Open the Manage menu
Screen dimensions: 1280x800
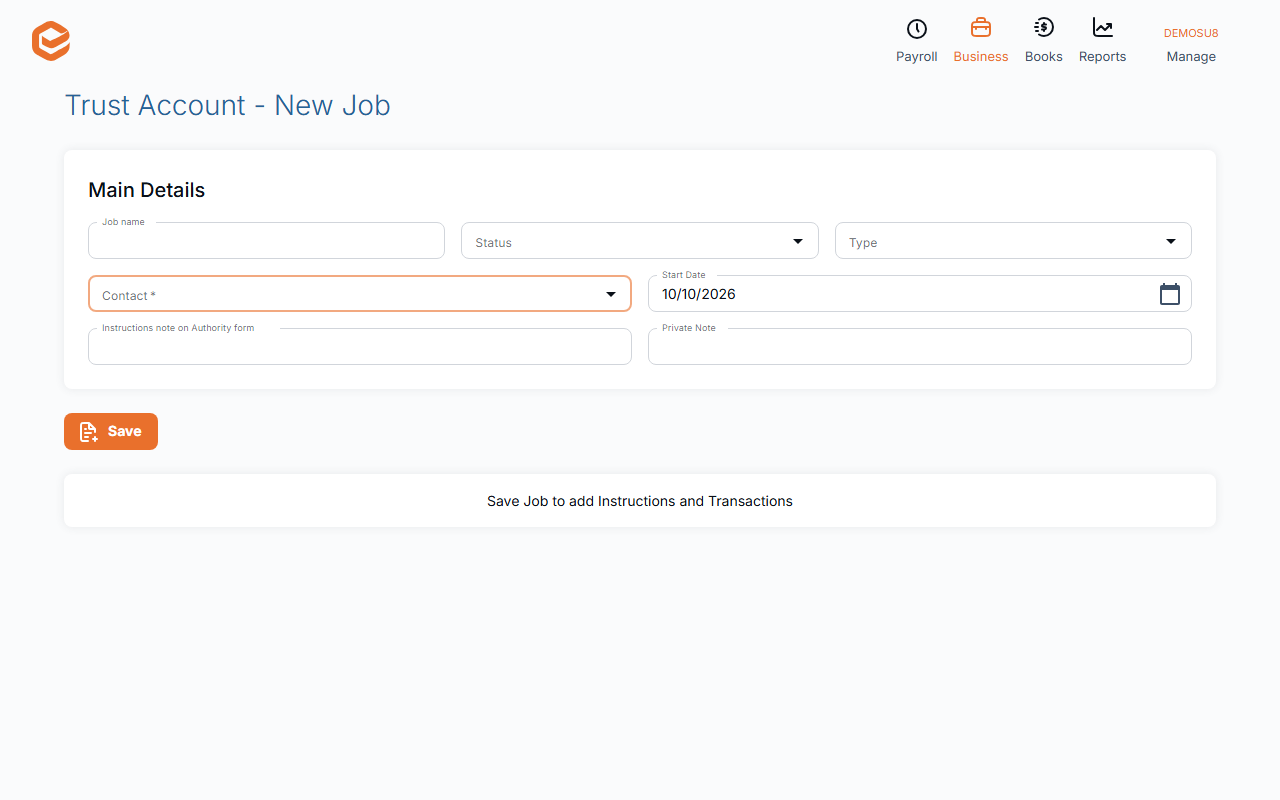coord(1191,57)
